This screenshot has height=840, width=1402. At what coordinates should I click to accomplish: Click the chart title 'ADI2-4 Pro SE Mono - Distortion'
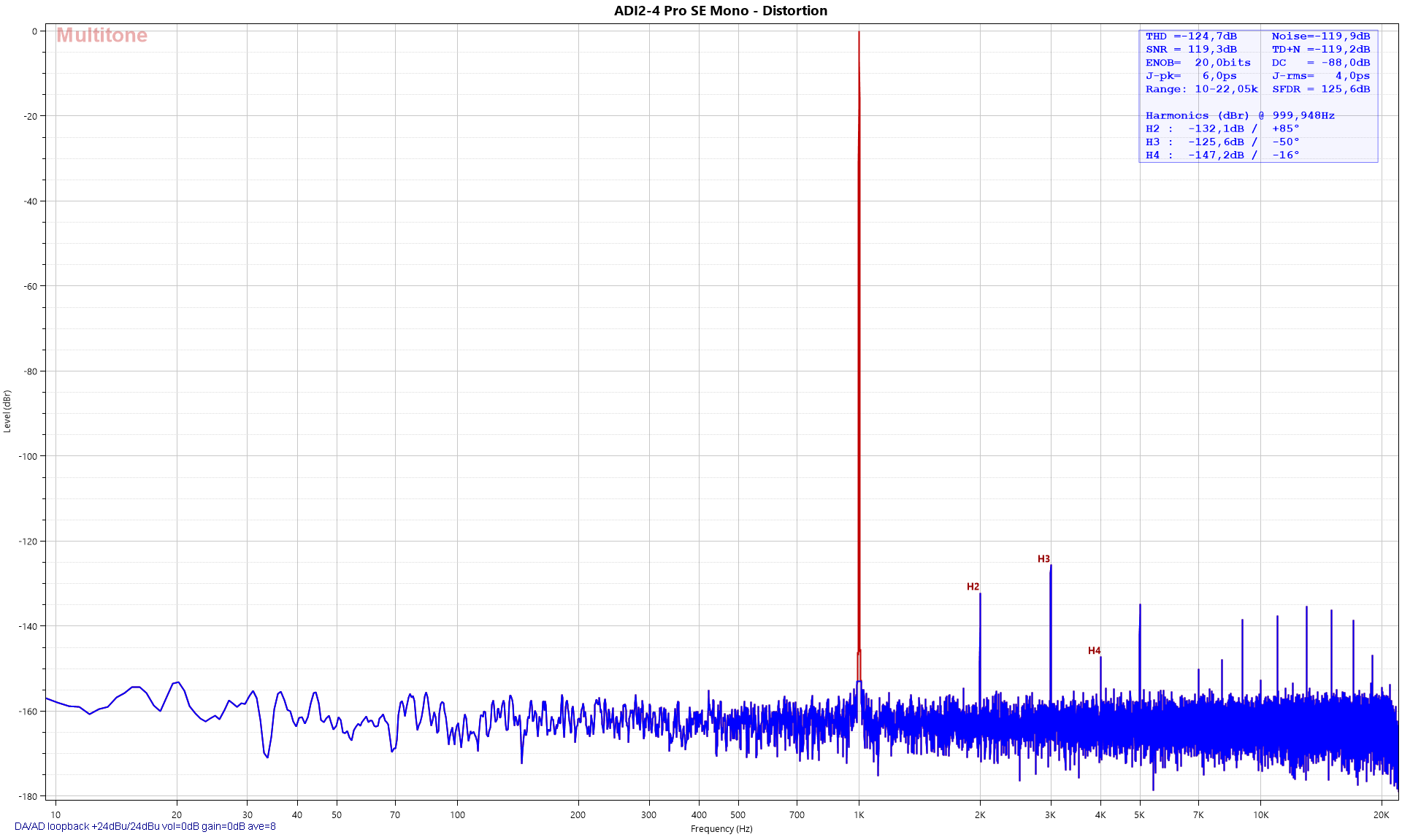(x=720, y=11)
